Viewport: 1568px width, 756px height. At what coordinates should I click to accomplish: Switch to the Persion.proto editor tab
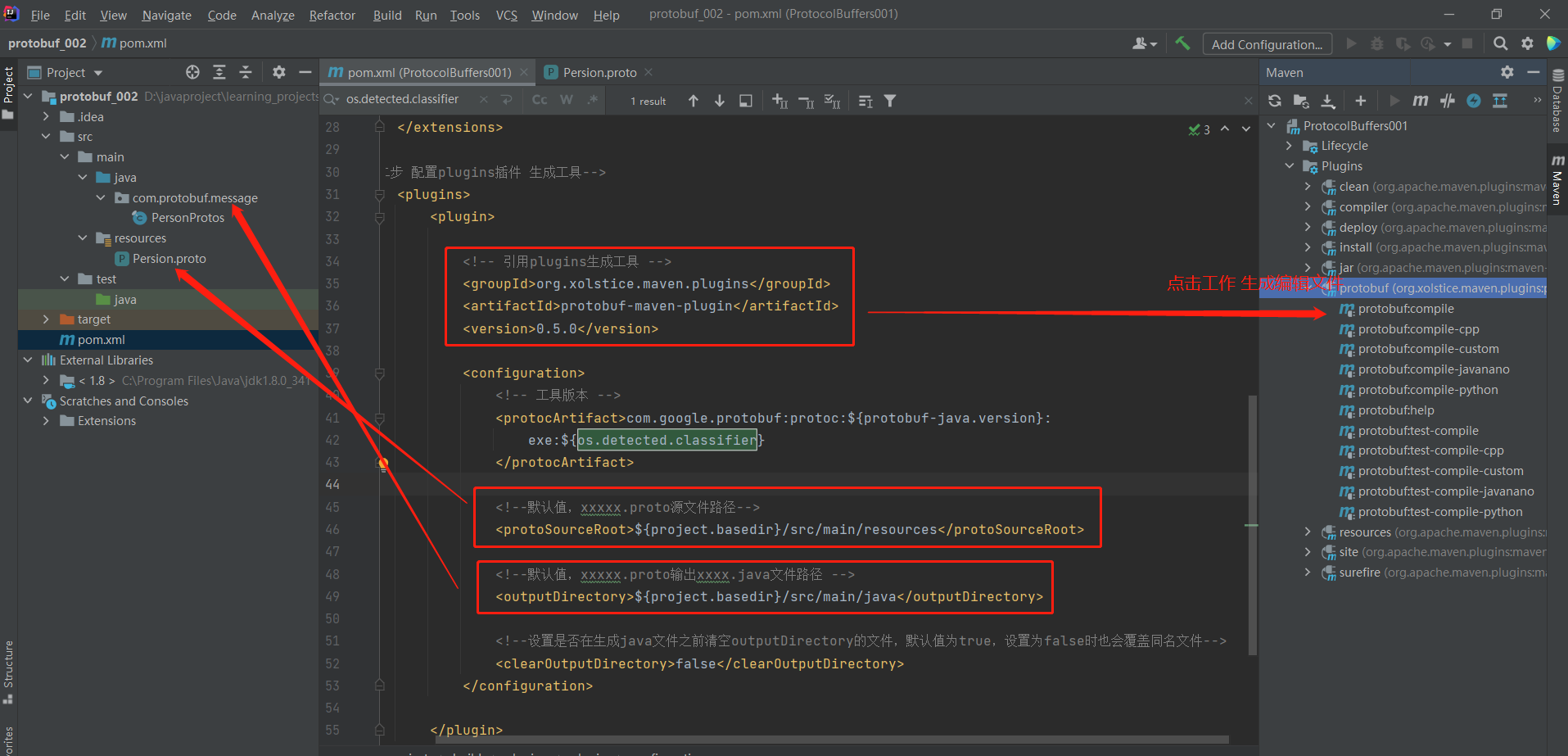tap(599, 72)
